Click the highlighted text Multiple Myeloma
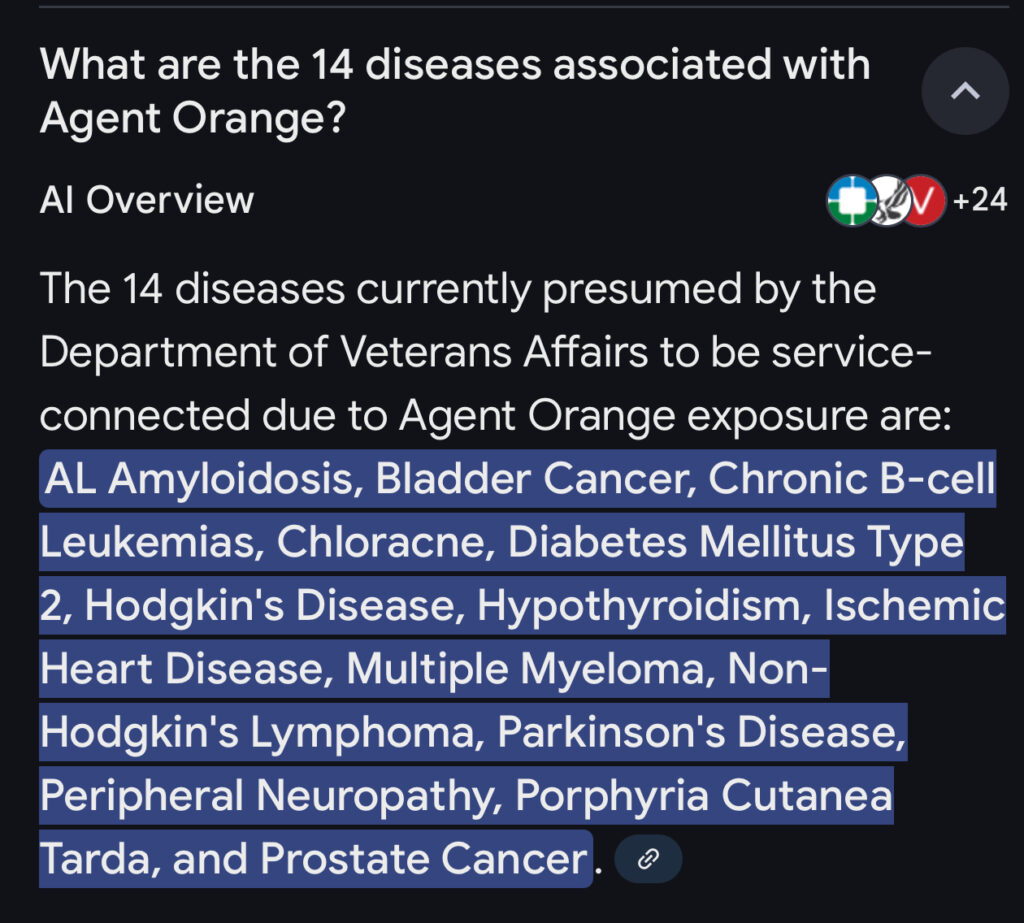 (522, 670)
